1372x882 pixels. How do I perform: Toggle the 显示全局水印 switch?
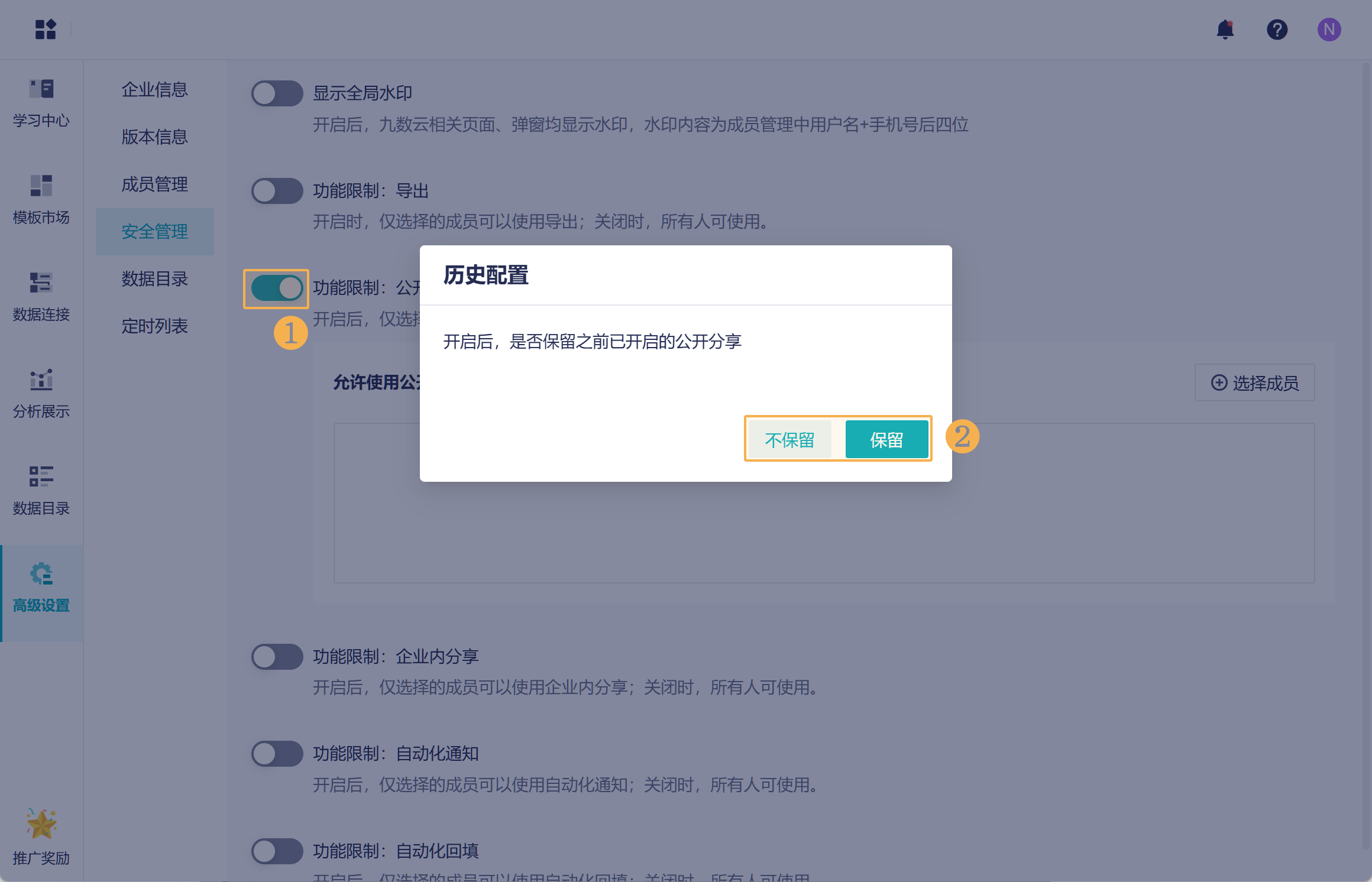click(277, 93)
